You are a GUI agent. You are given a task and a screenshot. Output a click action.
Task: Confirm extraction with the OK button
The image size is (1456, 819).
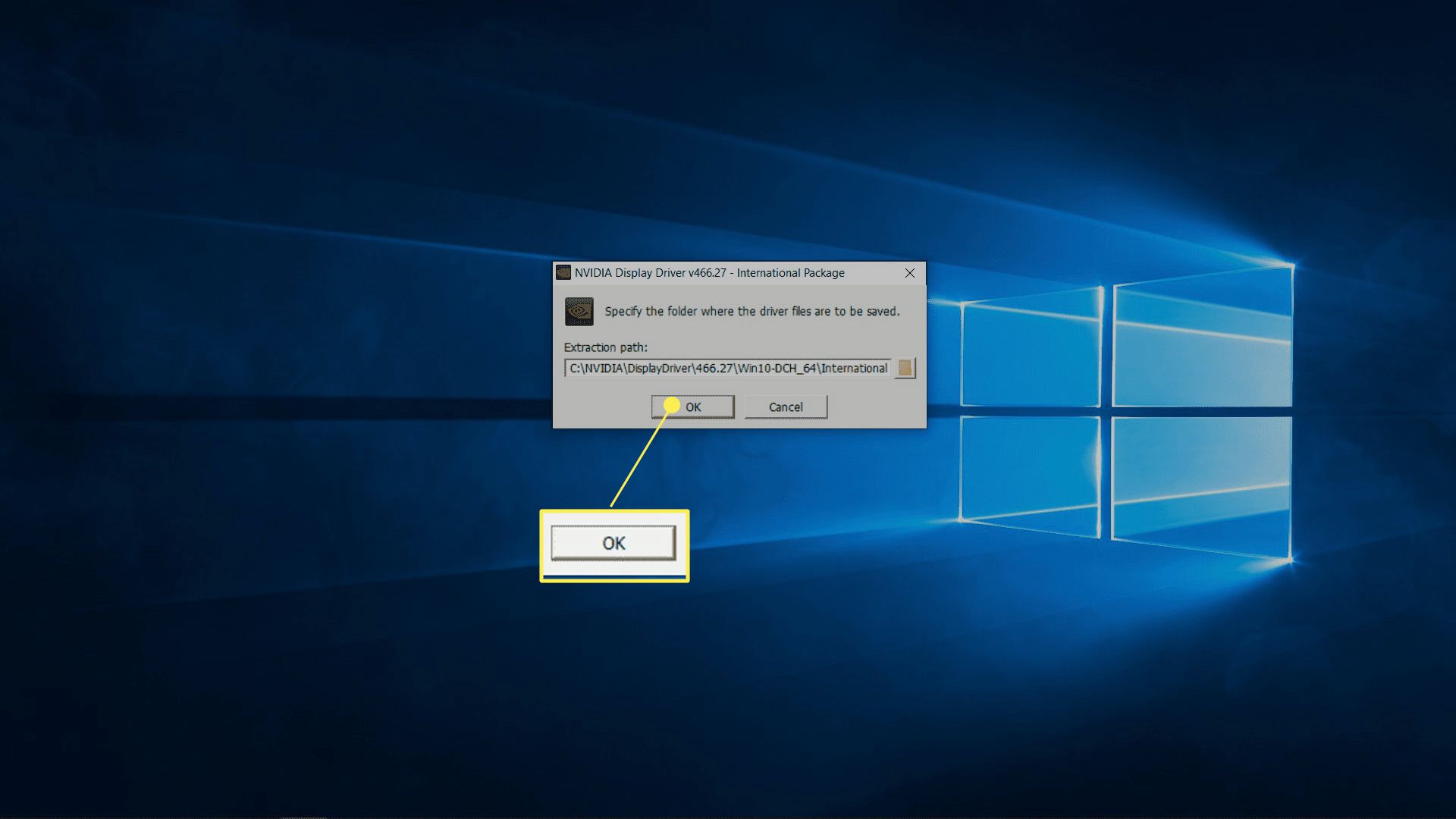[x=692, y=407]
